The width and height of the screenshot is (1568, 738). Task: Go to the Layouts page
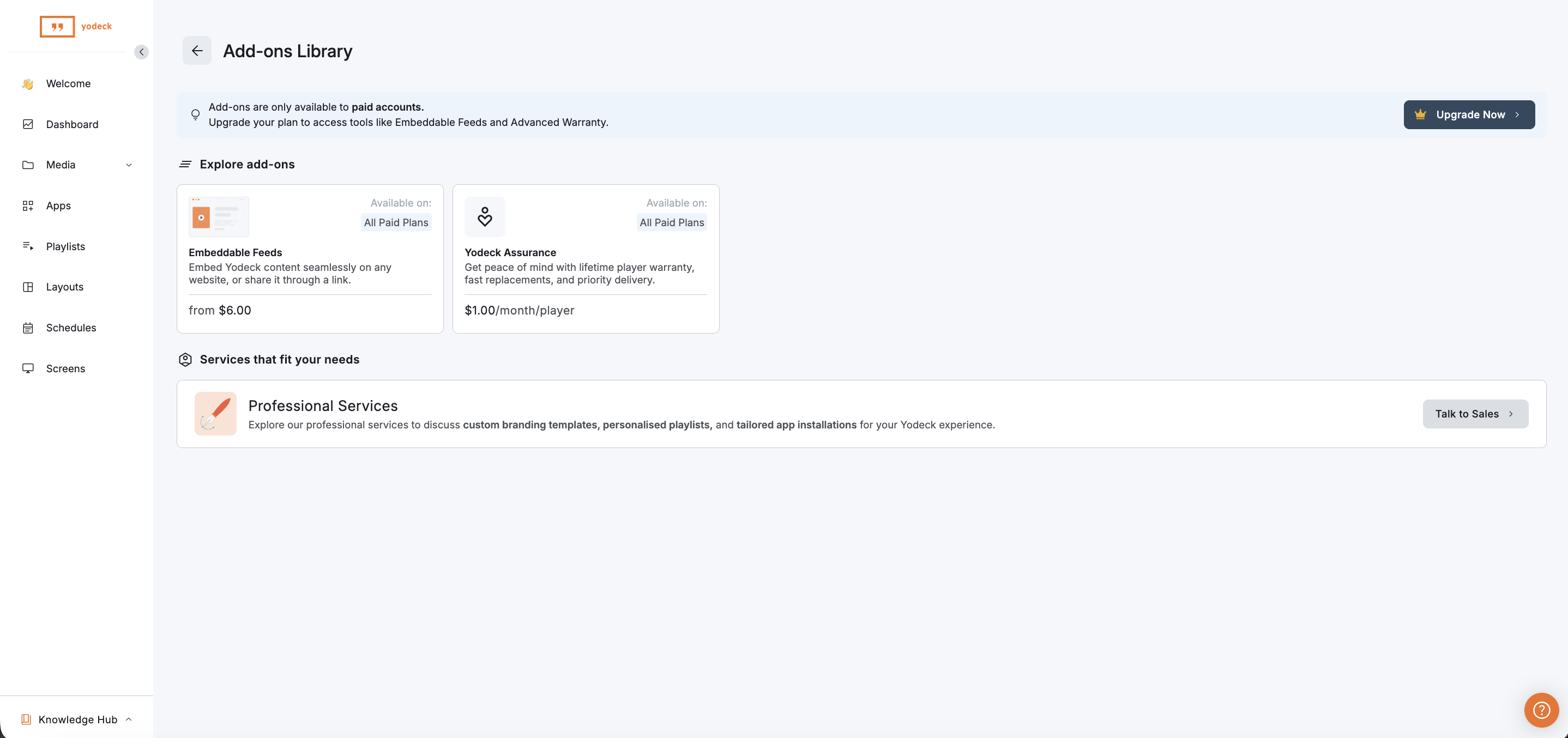[x=64, y=287]
